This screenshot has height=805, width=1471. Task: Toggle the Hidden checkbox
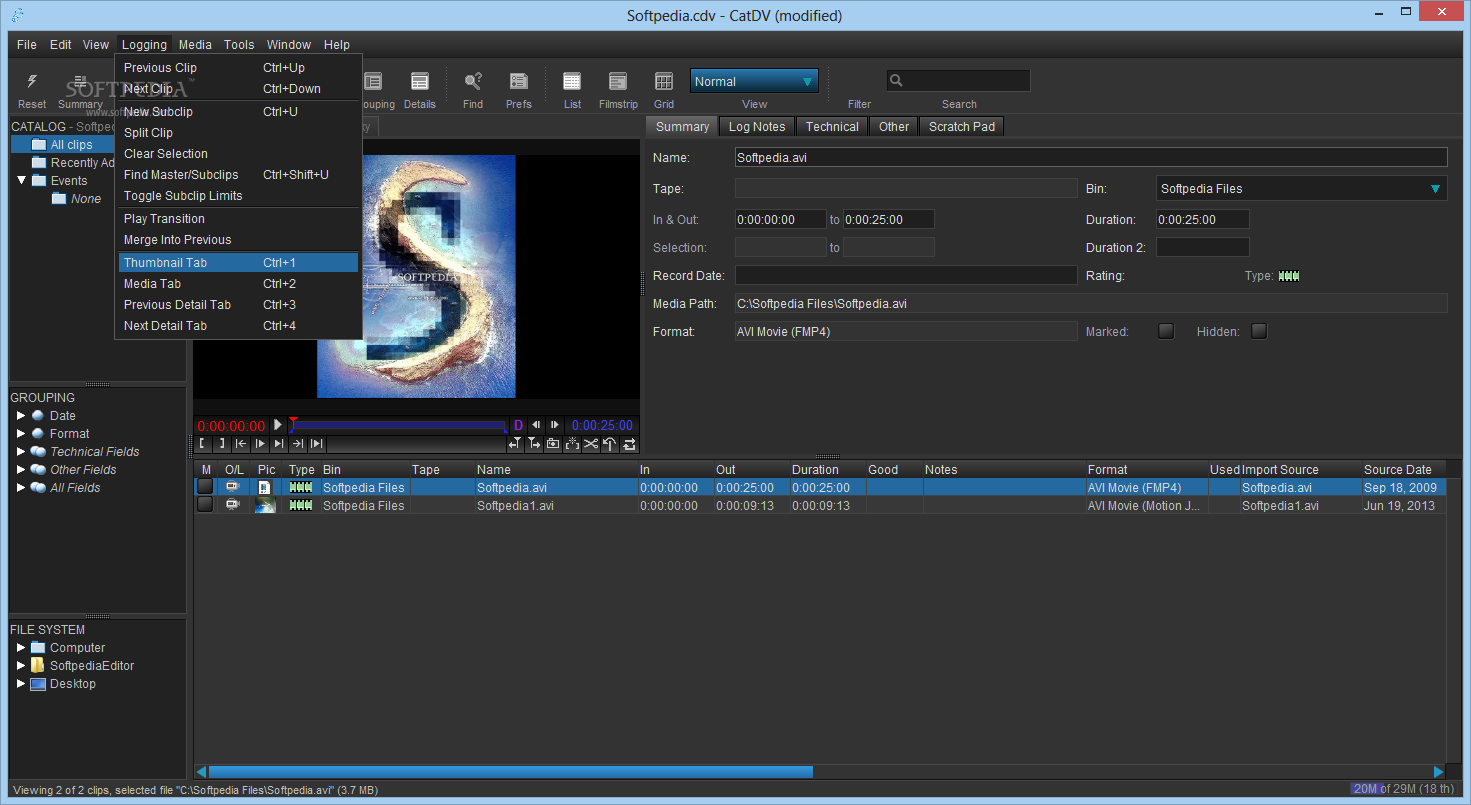[x=1259, y=331]
